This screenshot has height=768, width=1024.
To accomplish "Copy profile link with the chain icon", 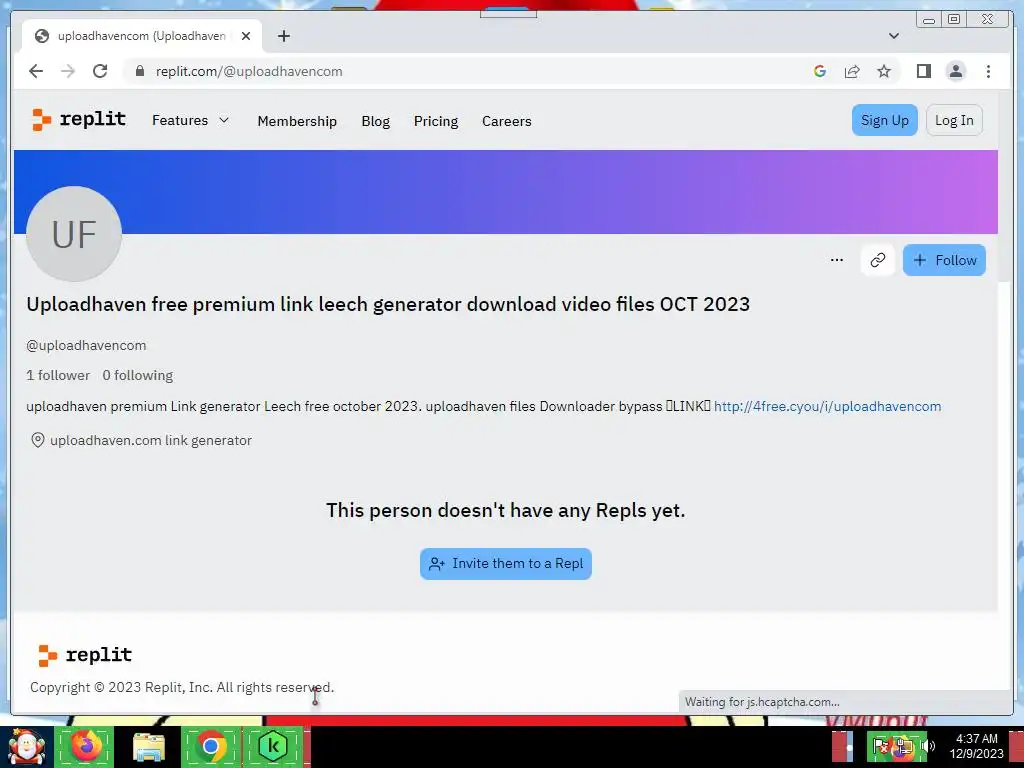I will point(878,260).
